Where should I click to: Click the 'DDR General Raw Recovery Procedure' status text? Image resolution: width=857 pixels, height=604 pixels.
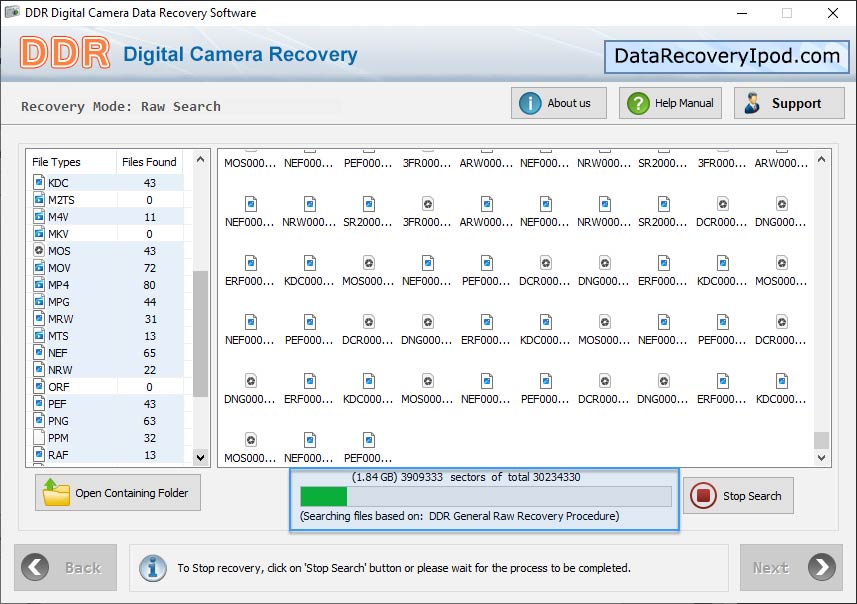[524, 516]
